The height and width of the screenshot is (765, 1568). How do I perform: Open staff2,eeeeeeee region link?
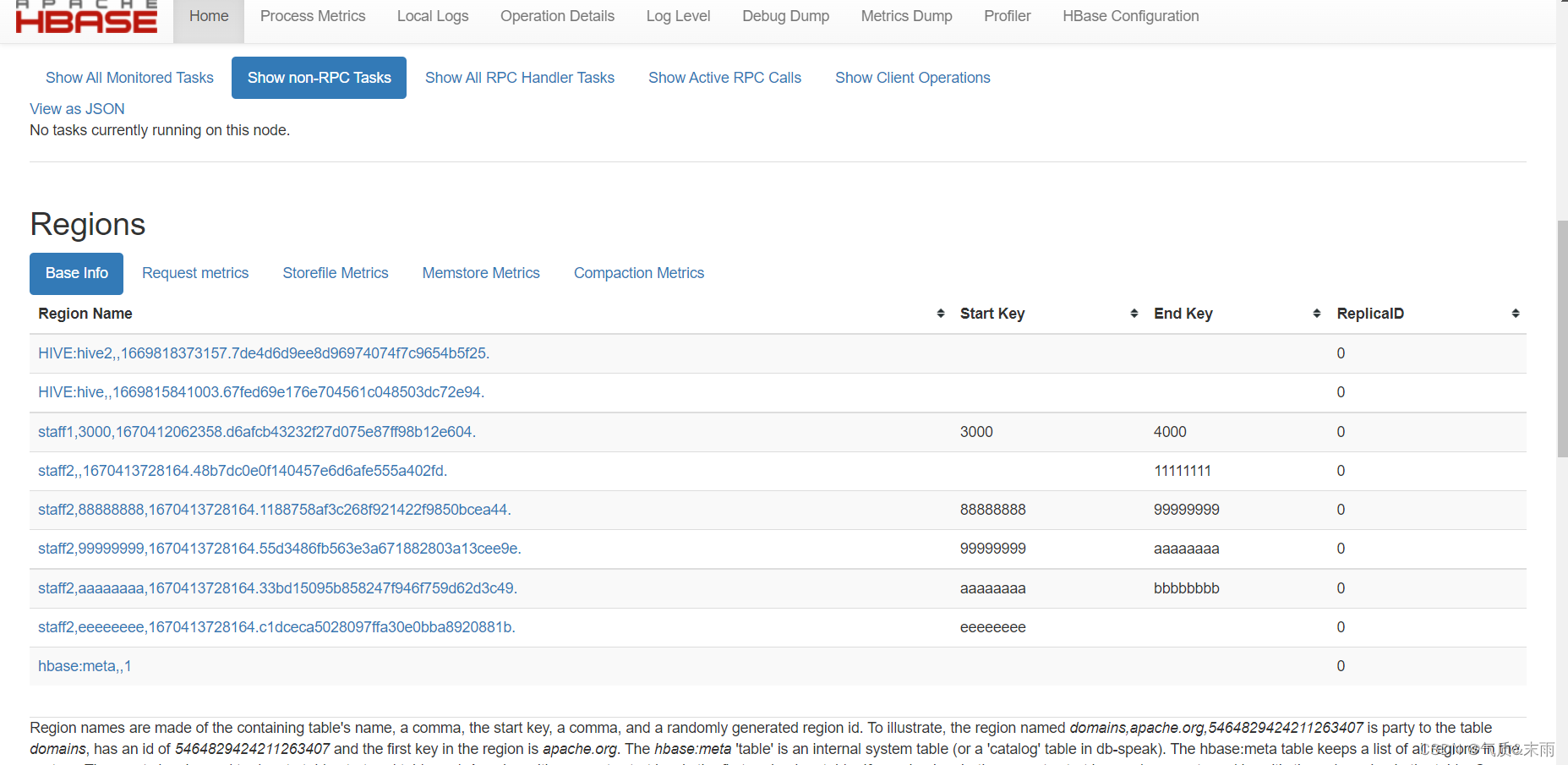tap(276, 627)
